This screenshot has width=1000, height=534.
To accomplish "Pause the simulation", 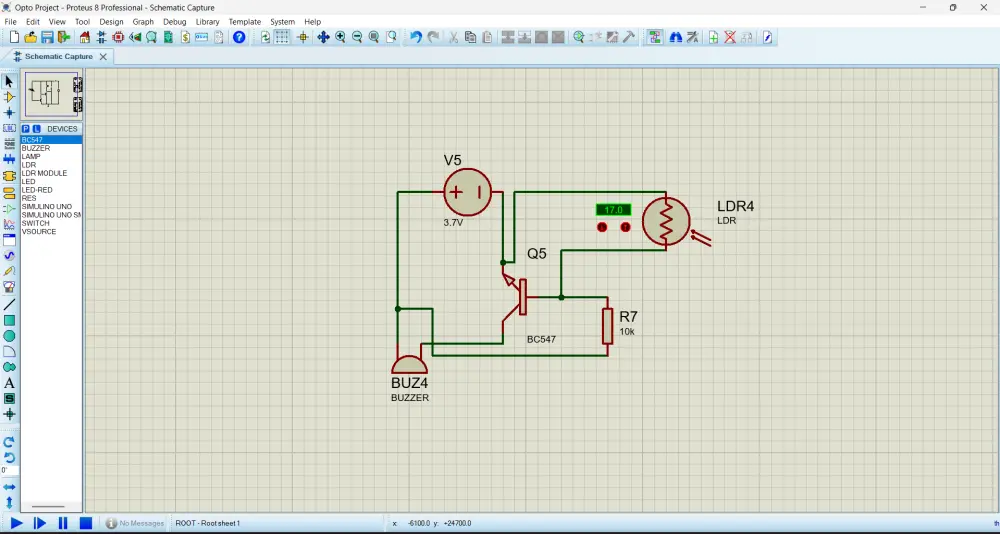I will 62,523.
